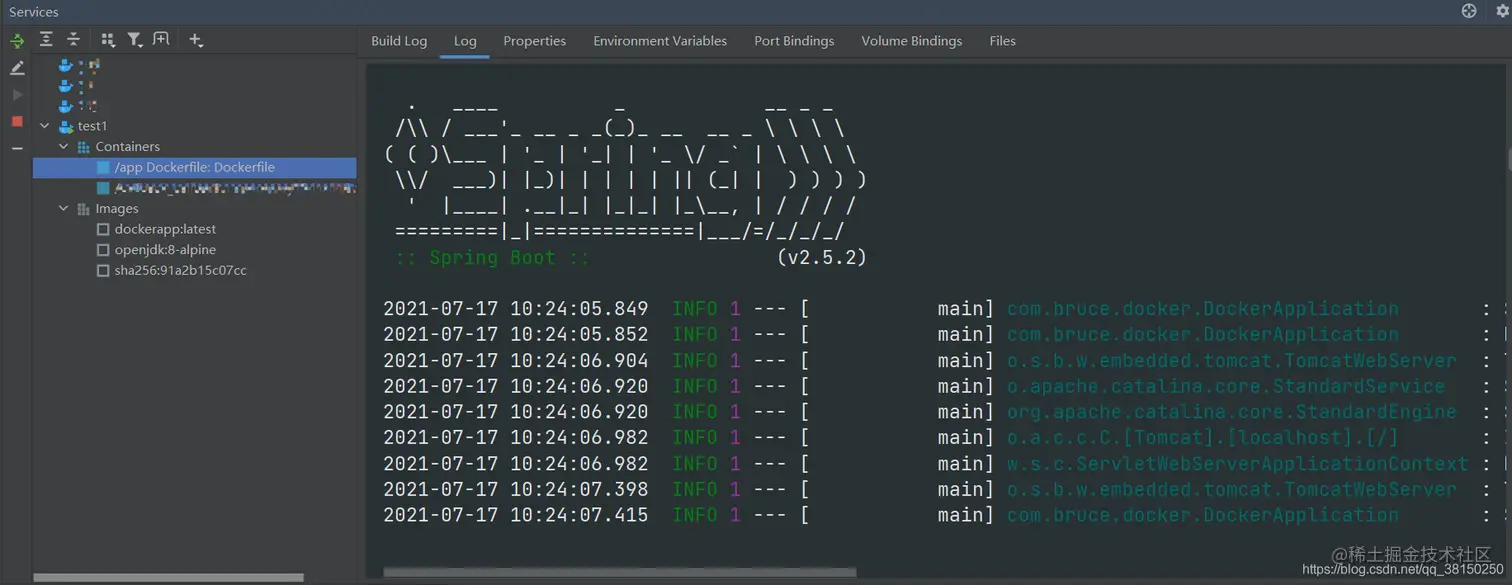Click the log panel horizontal scrollbar
Screen dimensions: 1512x585
click(x=619, y=573)
